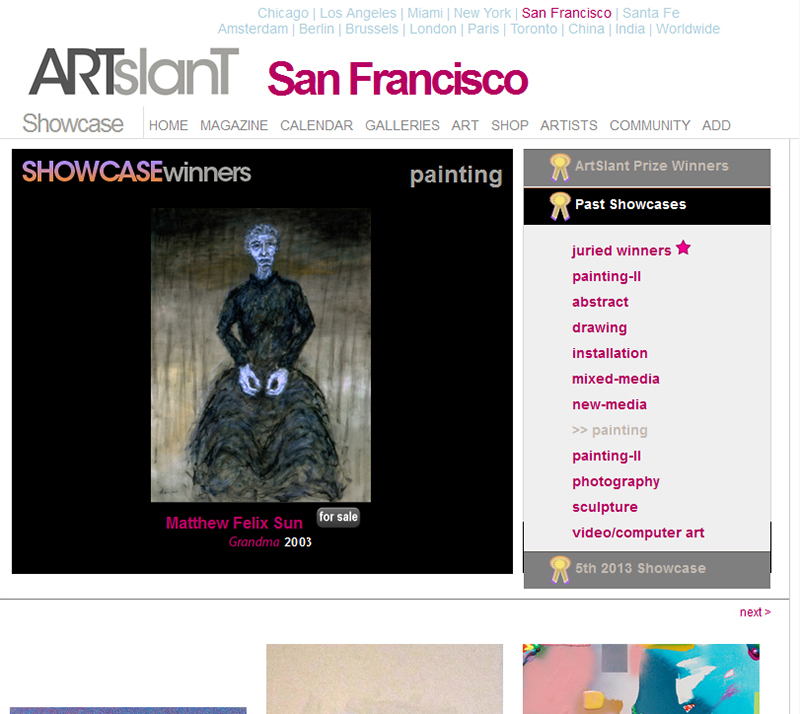Collapse the Past Showcases section
This screenshot has width=800, height=714.
point(630,204)
